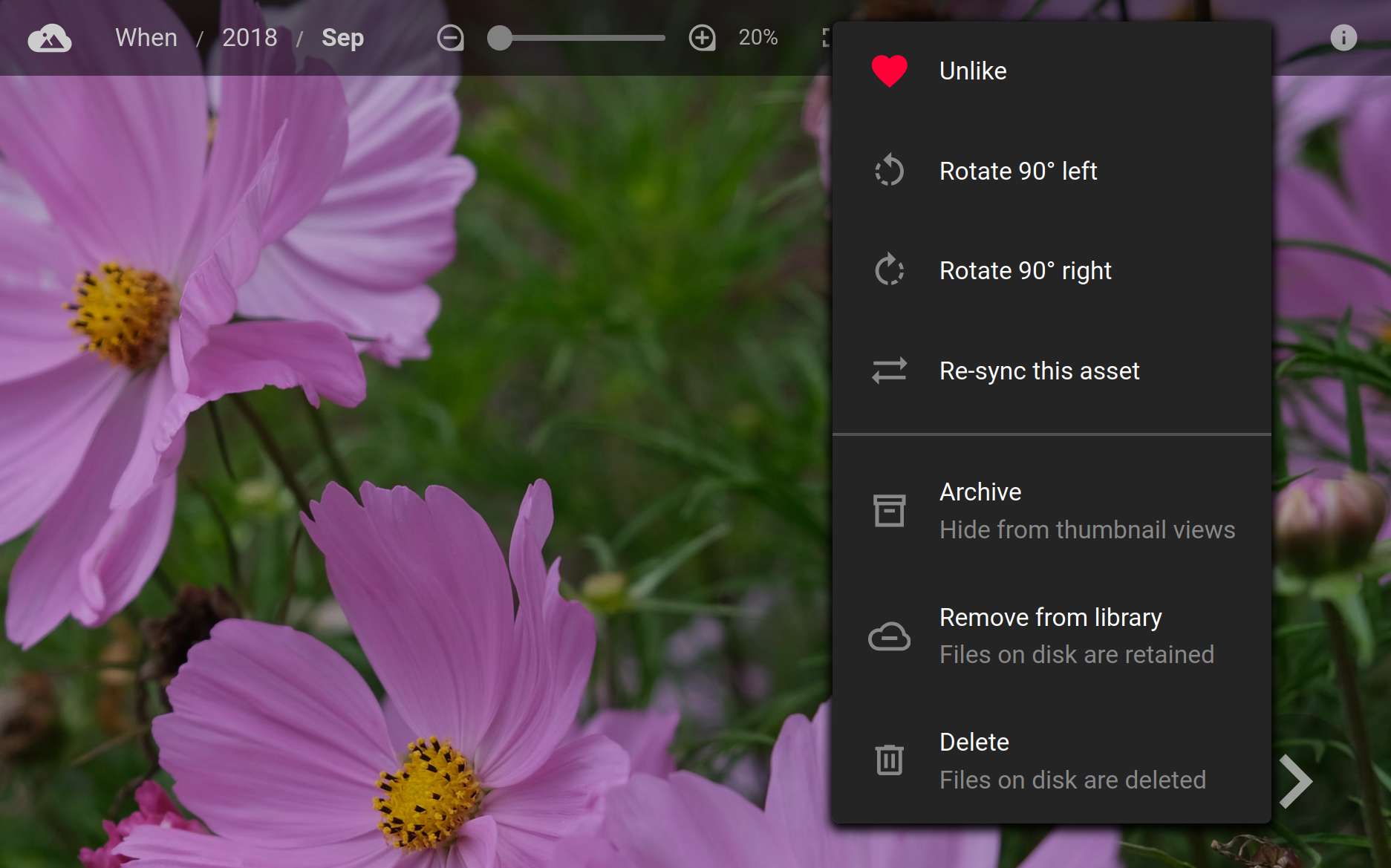Delete the photo and its files on disk
The image size is (1391, 868).
click(1052, 761)
